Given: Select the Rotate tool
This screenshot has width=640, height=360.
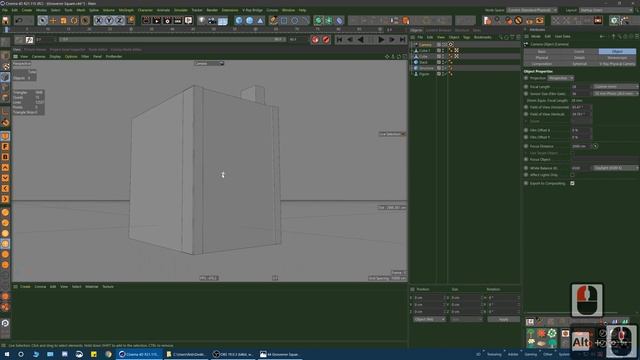Looking at the screenshot, I should click(x=74, y=20).
